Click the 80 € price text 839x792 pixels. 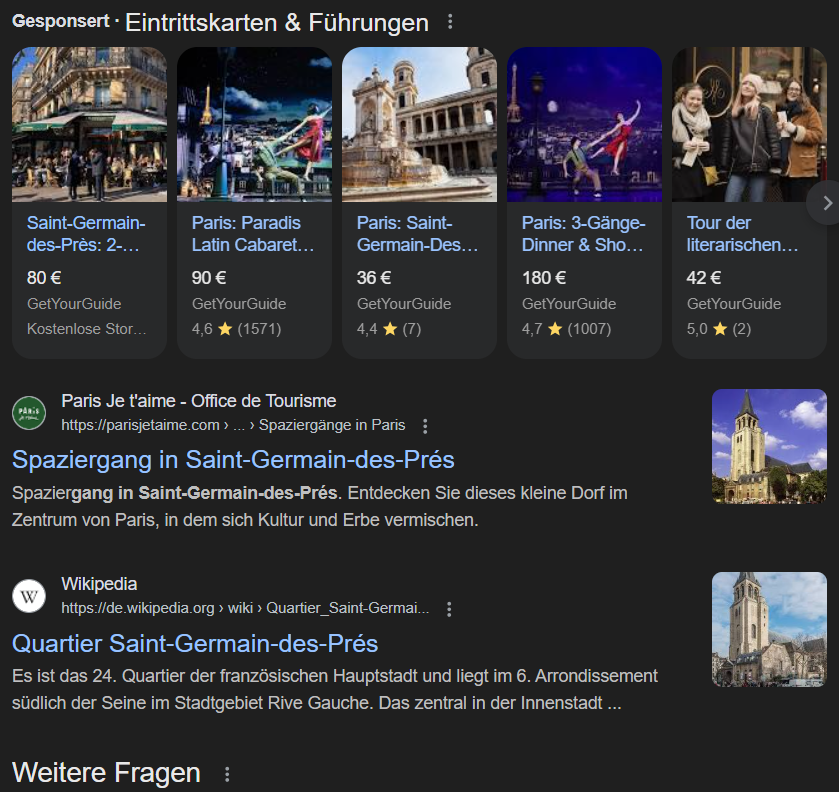pyautogui.click(x=44, y=278)
